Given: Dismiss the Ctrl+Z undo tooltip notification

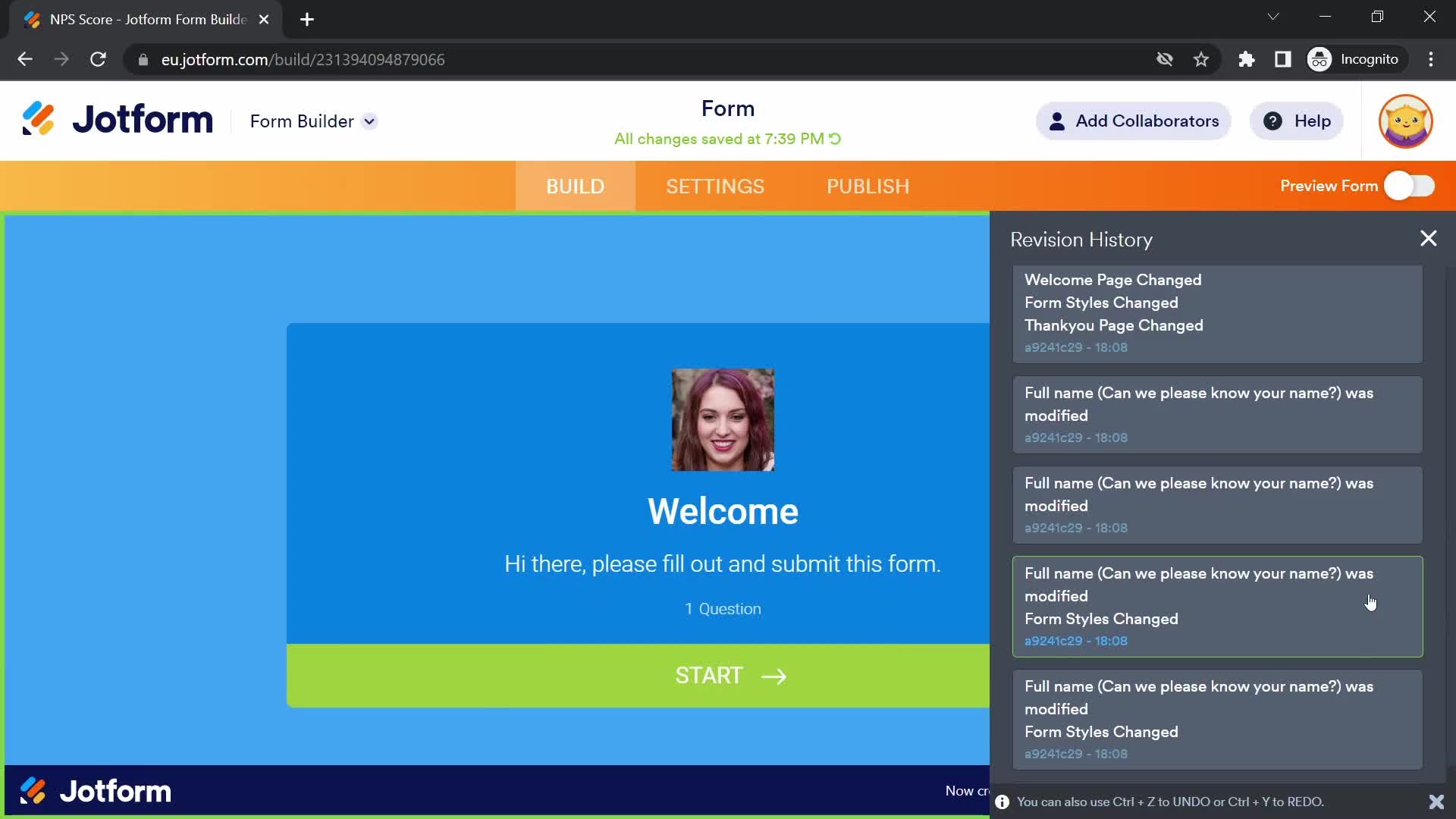Looking at the screenshot, I should [x=1437, y=802].
